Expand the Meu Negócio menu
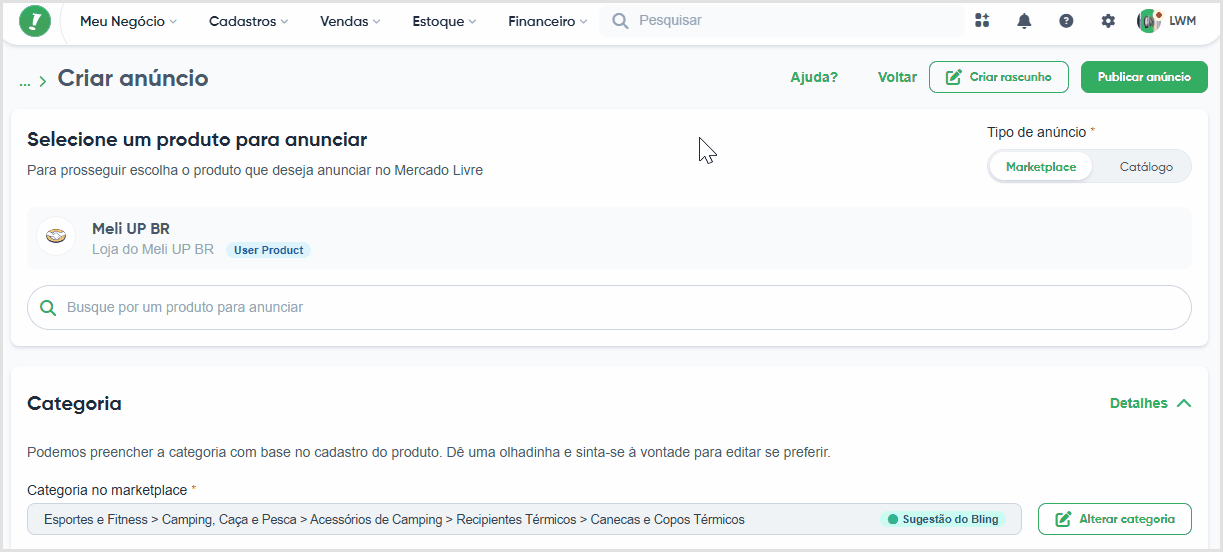The image size is (1223, 552). click(x=128, y=21)
